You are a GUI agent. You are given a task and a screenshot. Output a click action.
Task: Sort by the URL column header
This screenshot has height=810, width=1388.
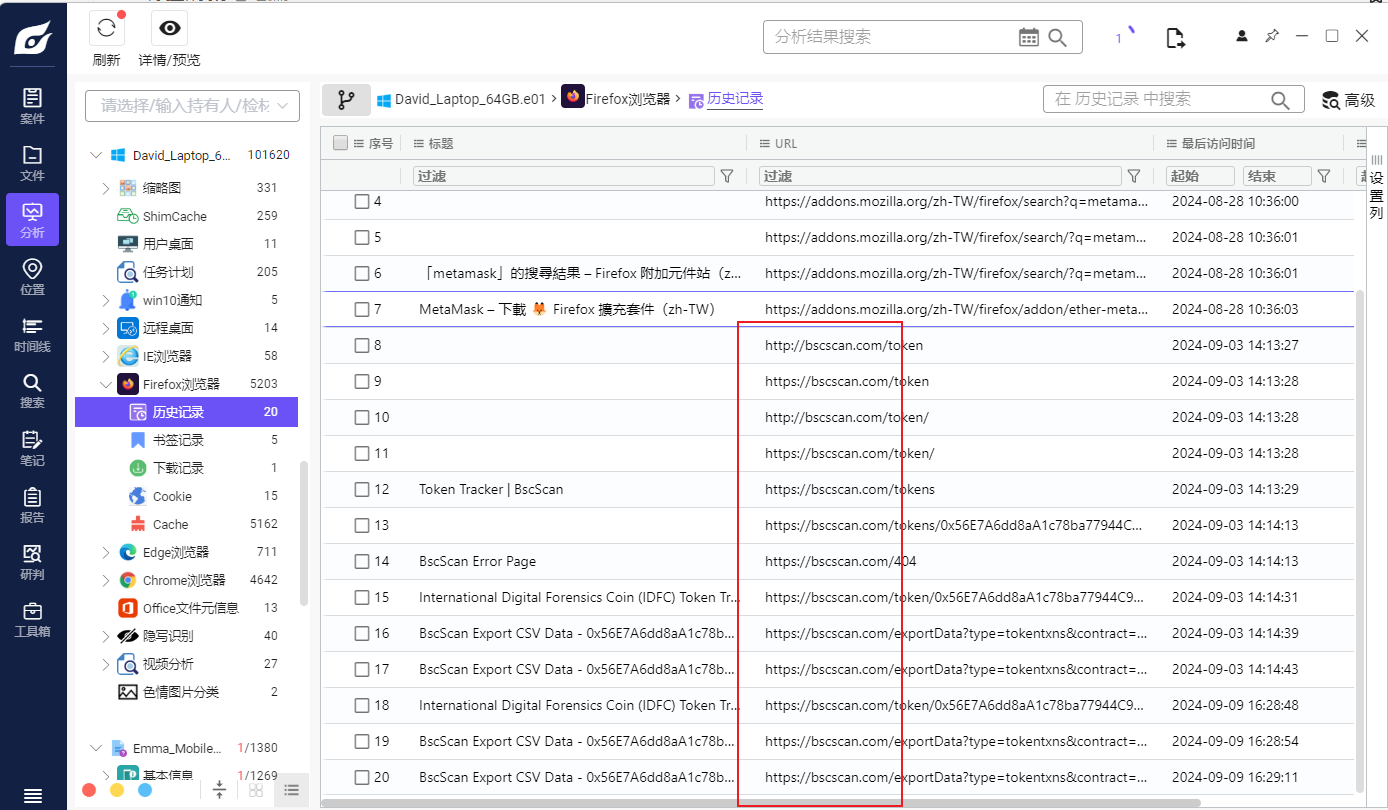point(786,143)
